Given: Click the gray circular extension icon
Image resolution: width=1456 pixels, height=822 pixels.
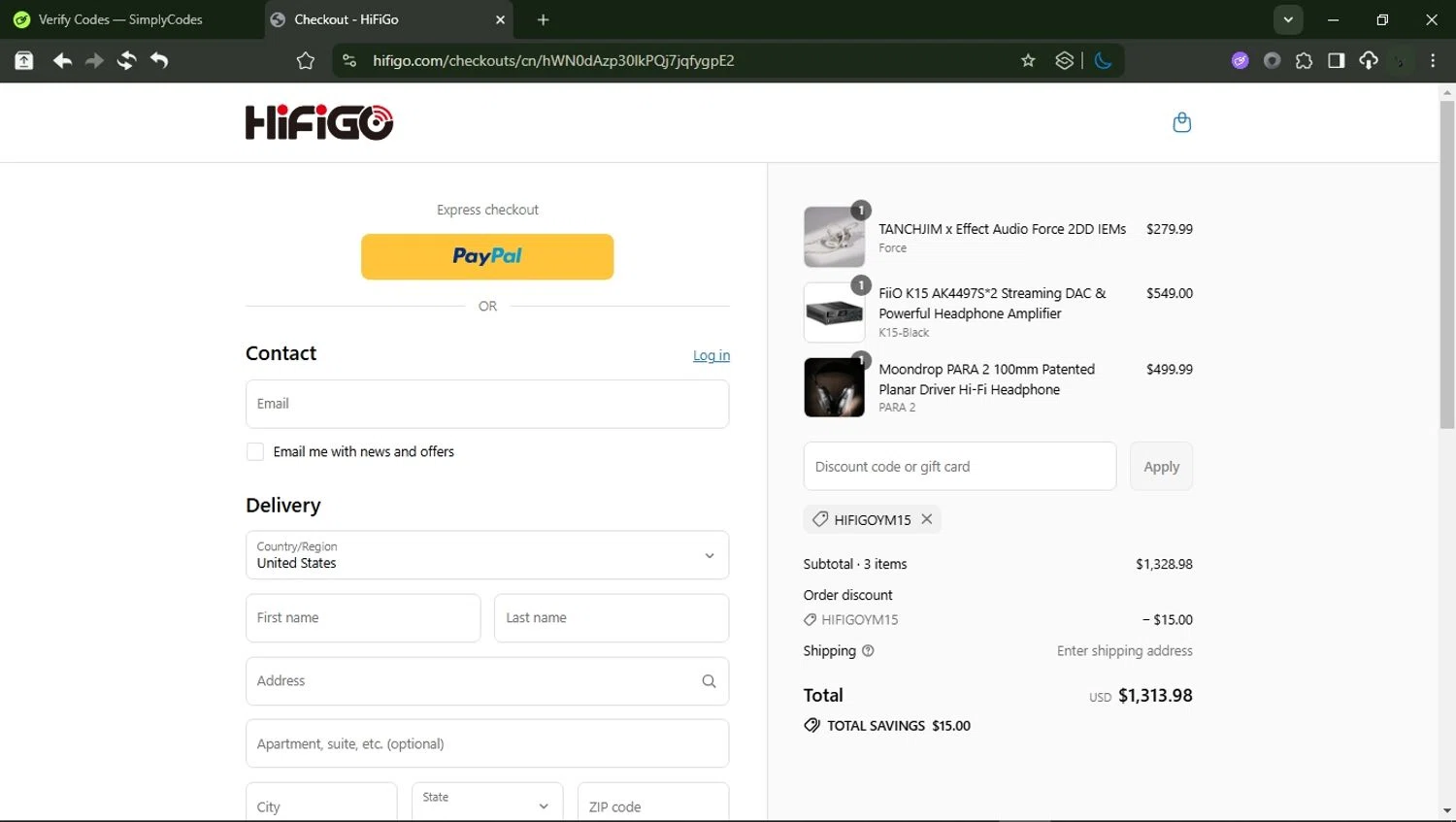Looking at the screenshot, I should tap(1272, 60).
